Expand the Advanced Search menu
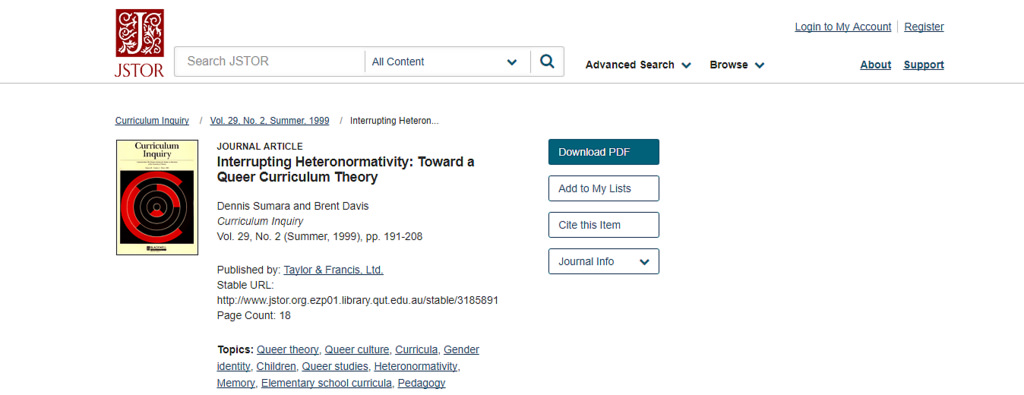 point(638,65)
